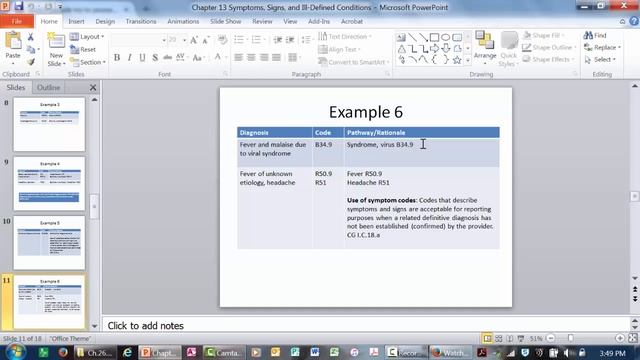Open Word from the taskbar
Image resolution: width=640 pixels, height=360 pixels.
point(314,352)
